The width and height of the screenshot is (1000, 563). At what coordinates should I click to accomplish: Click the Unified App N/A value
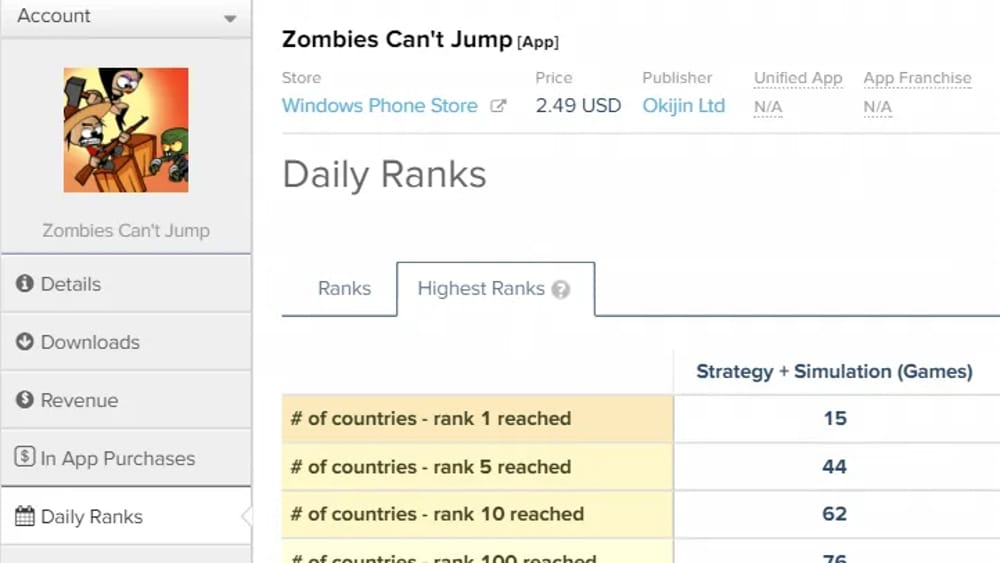(x=768, y=107)
